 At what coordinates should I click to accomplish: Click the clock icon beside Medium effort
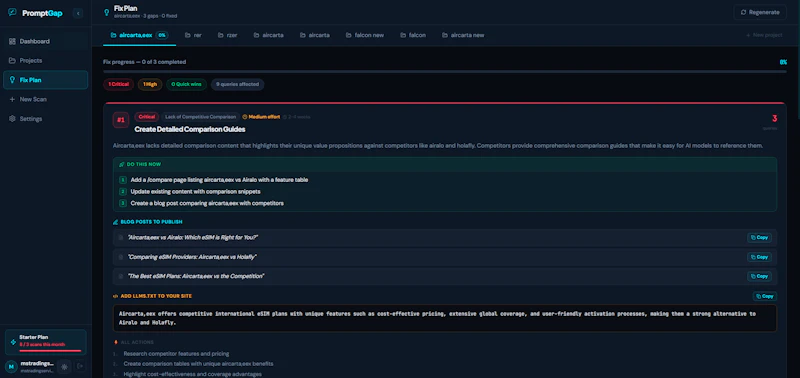pos(245,117)
